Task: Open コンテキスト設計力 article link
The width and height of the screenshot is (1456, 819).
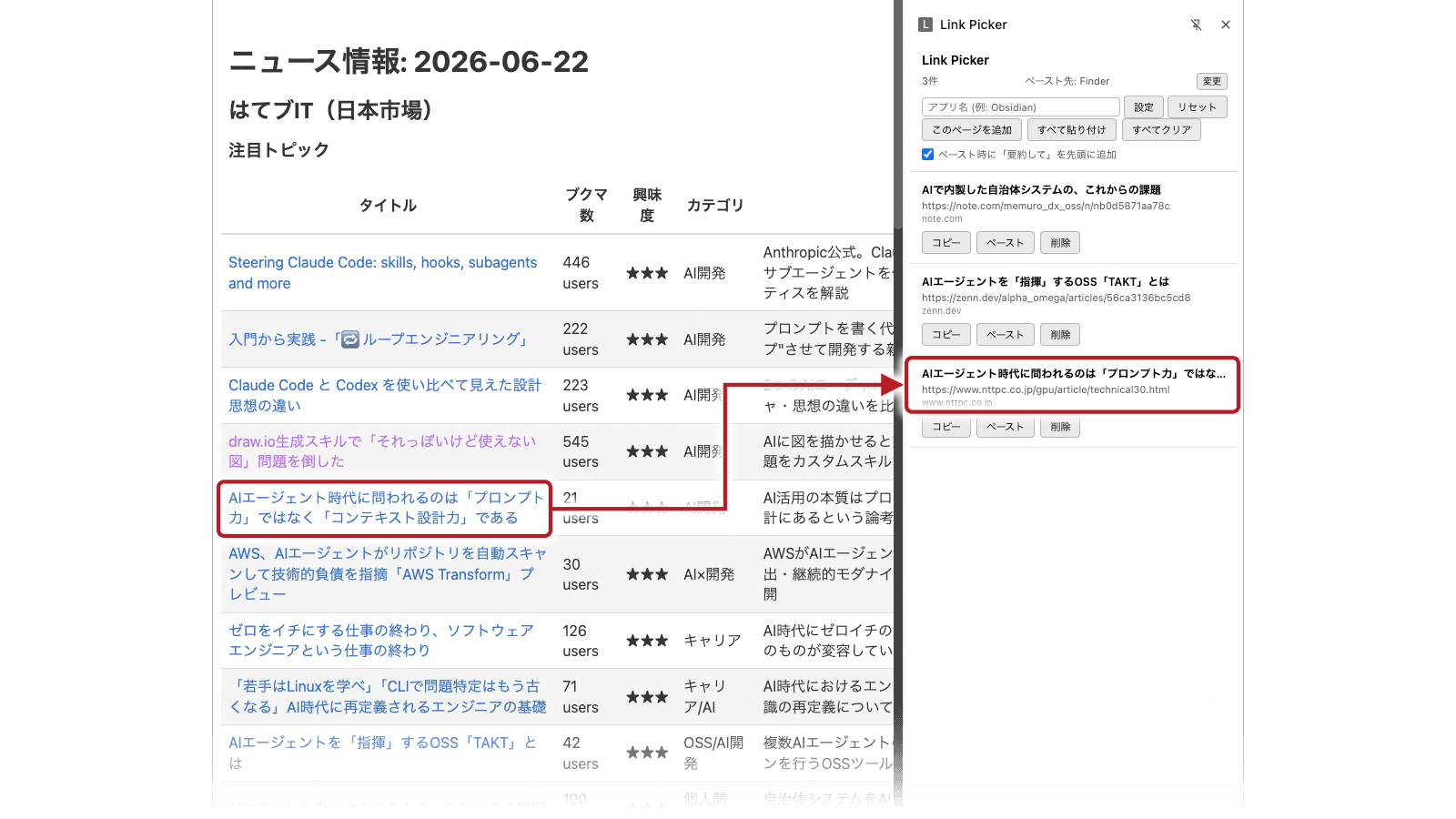Action: [x=386, y=508]
